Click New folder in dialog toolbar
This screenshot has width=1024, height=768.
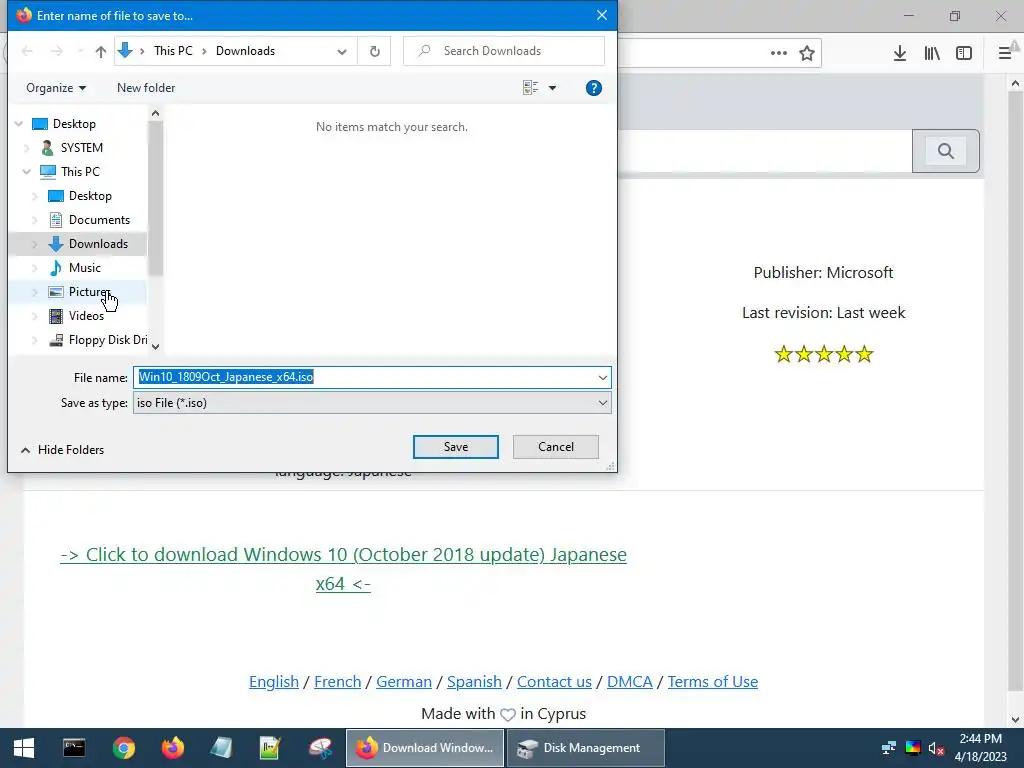pyautogui.click(x=146, y=88)
